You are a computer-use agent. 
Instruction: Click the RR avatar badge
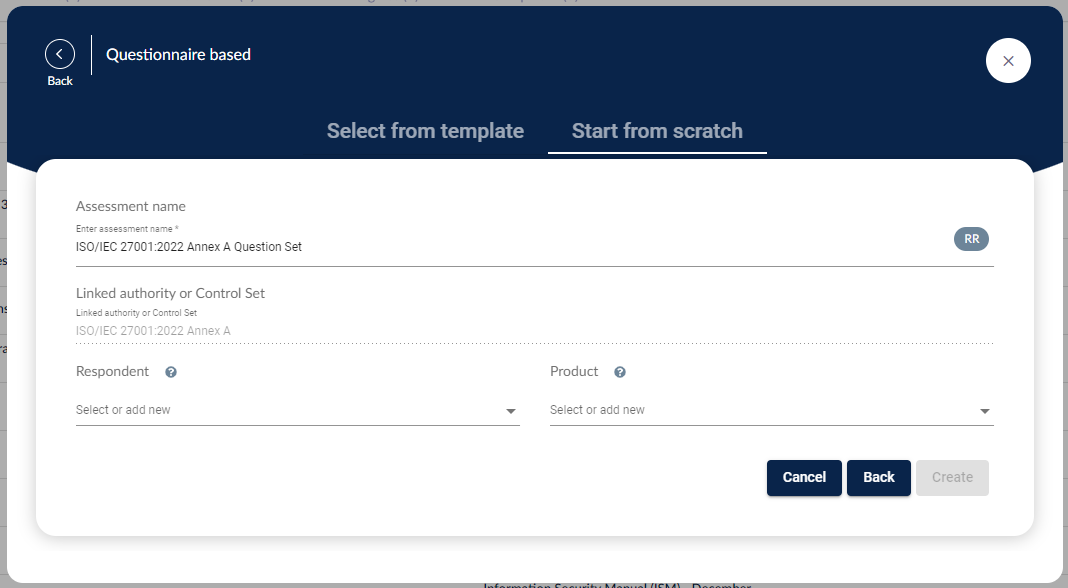pyautogui.click(x=971, y=239)
